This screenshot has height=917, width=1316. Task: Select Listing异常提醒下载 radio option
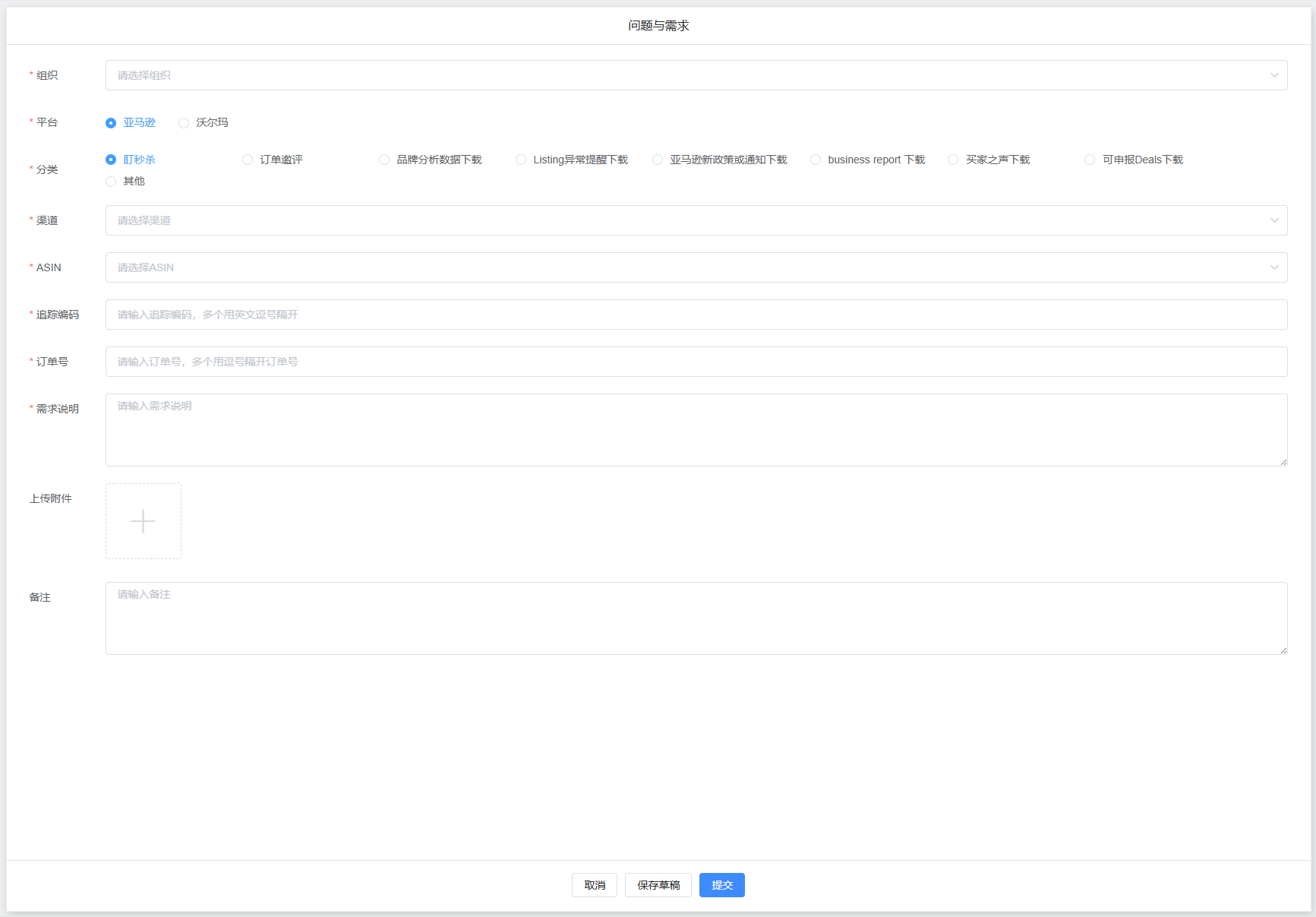(x=521, y=160)
